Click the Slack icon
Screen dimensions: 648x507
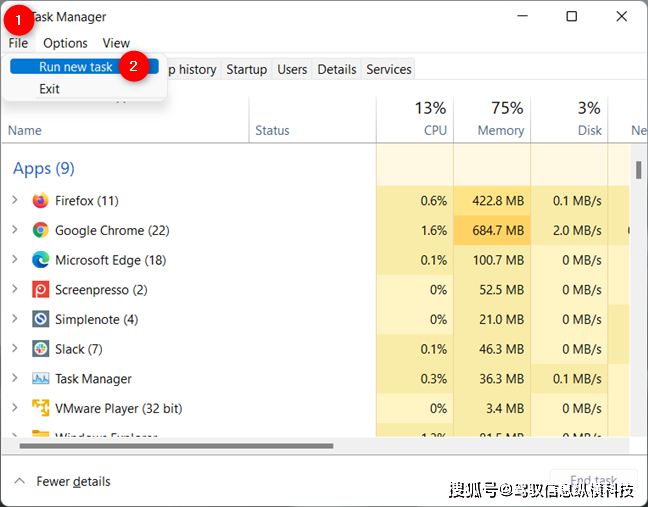(x=40, y=349)
